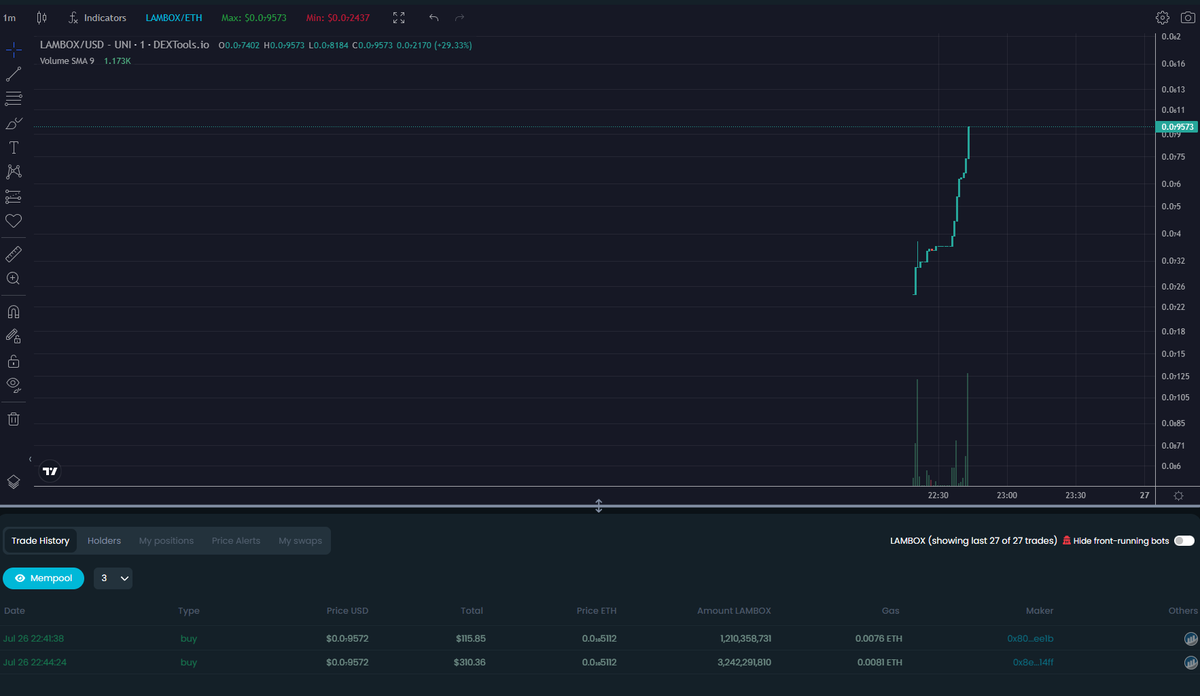Open the 1m timeframe selector
The height and width of the screenshot is (696, 1200).
pyautogui.click(x=10, y=18)
